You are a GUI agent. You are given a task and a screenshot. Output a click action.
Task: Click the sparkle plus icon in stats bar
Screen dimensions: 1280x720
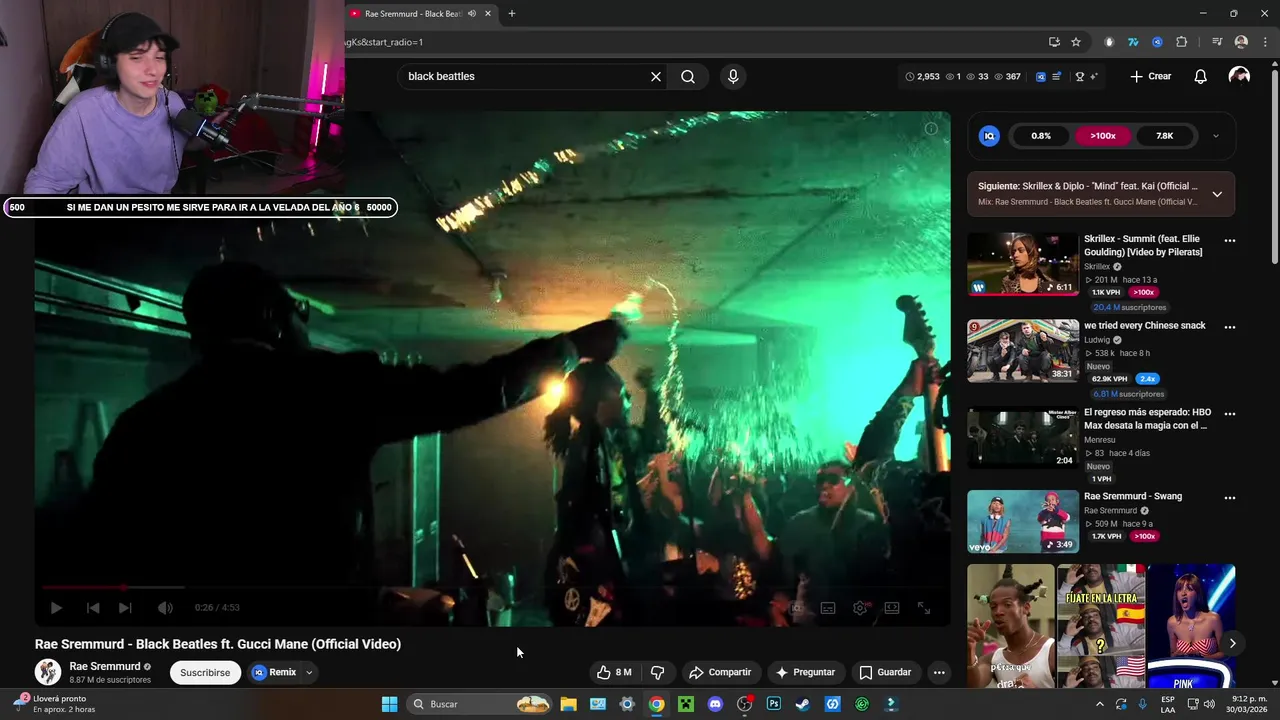[x=1093, y=76]
